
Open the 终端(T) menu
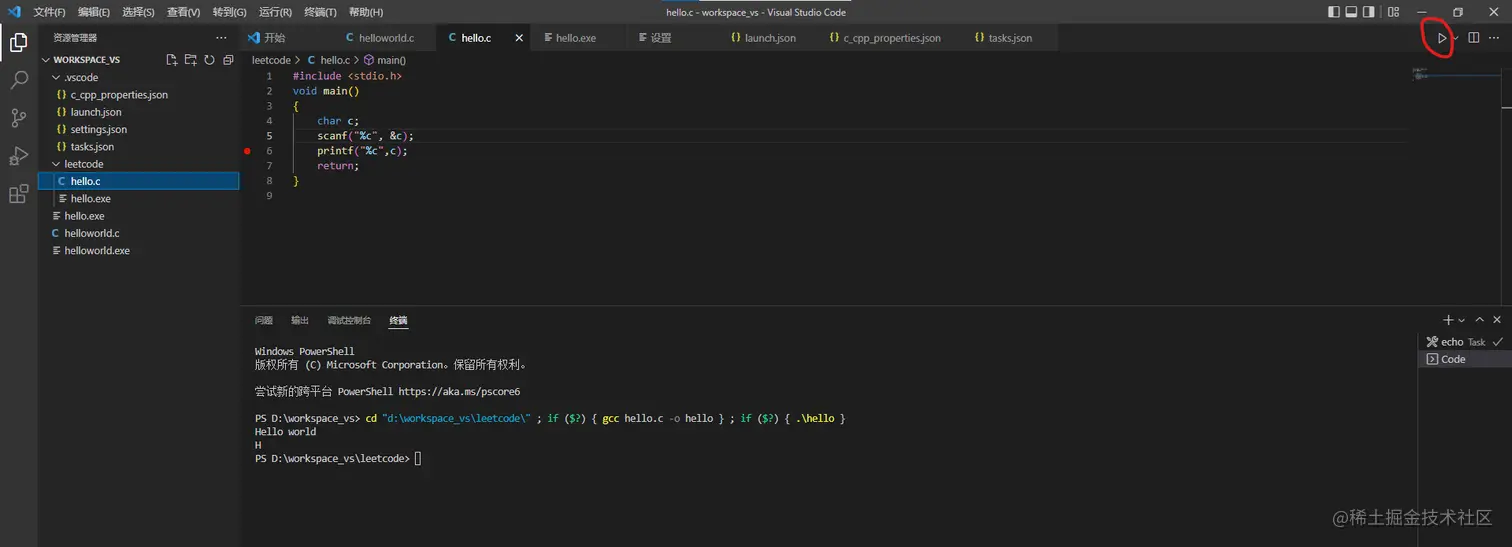pyautogui.click(x=320, y=12)
